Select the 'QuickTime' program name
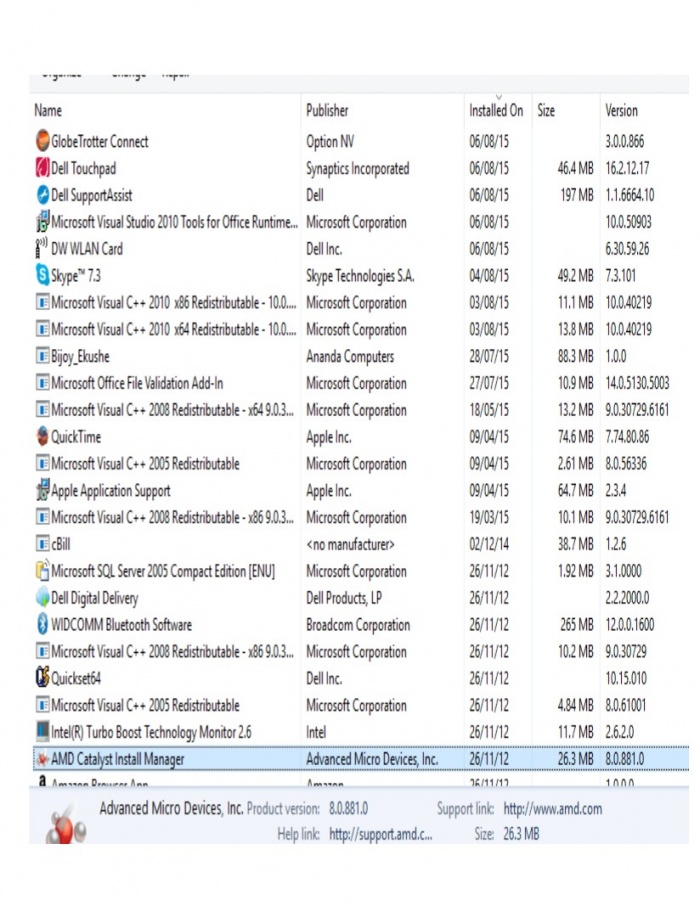The image size is (700, 906). (76, 437)
